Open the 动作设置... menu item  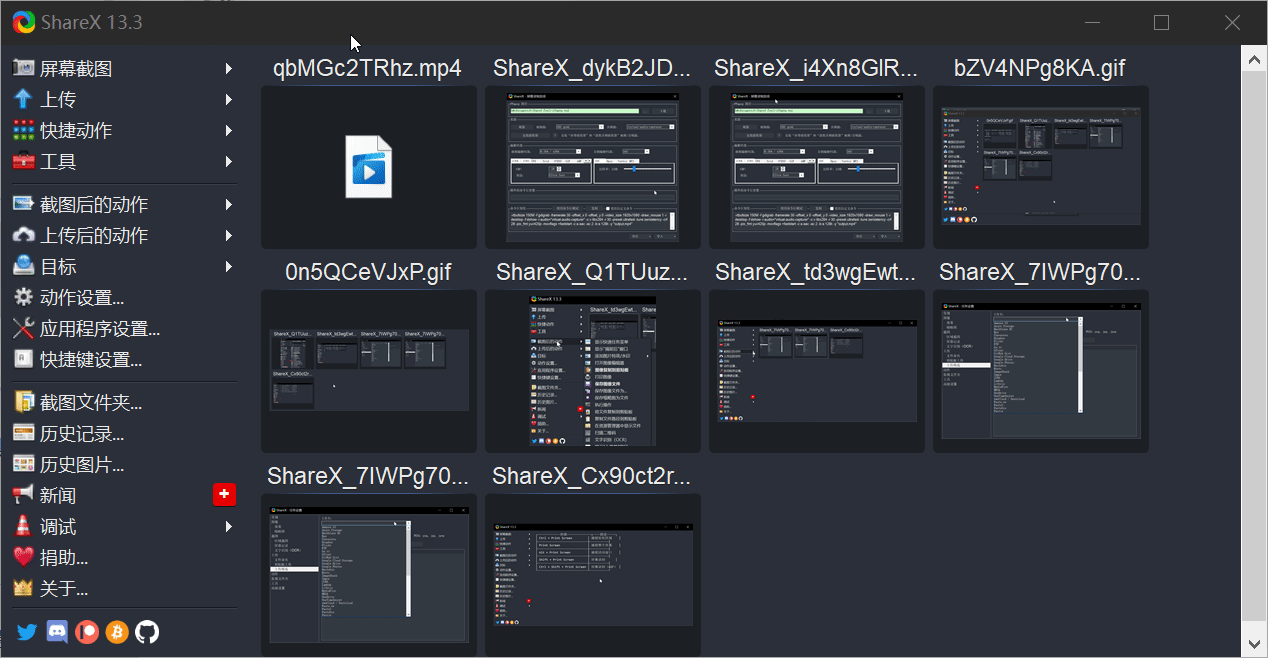pyautogui.click(x=124, y=297)
